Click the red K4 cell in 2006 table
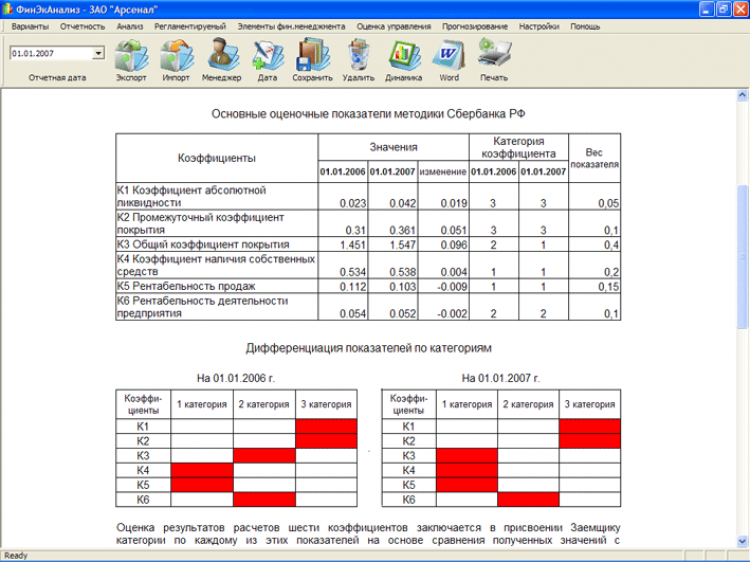 point(202,470)
